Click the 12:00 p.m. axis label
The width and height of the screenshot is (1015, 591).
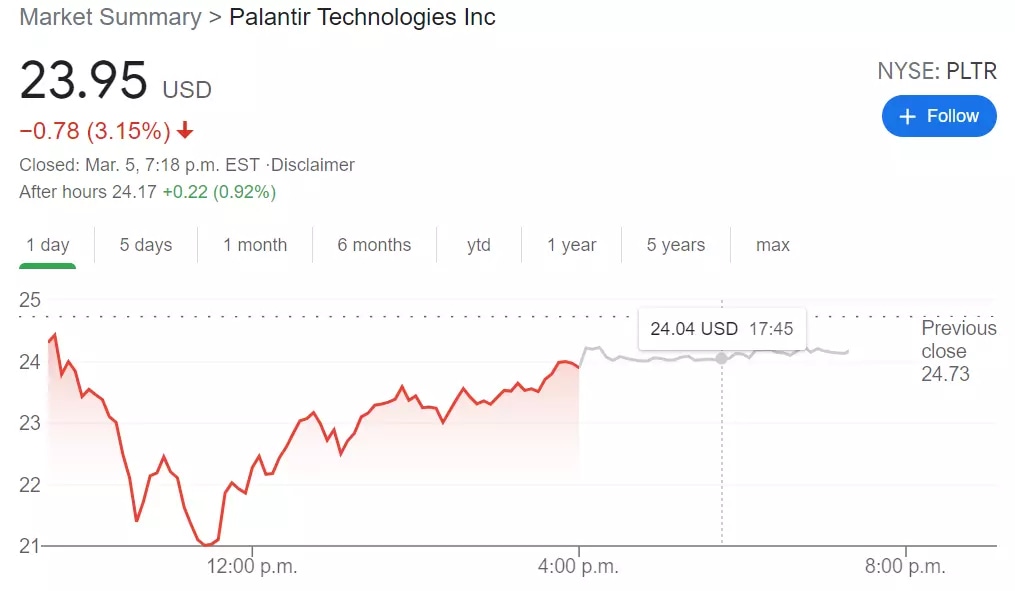coord(252,567)
